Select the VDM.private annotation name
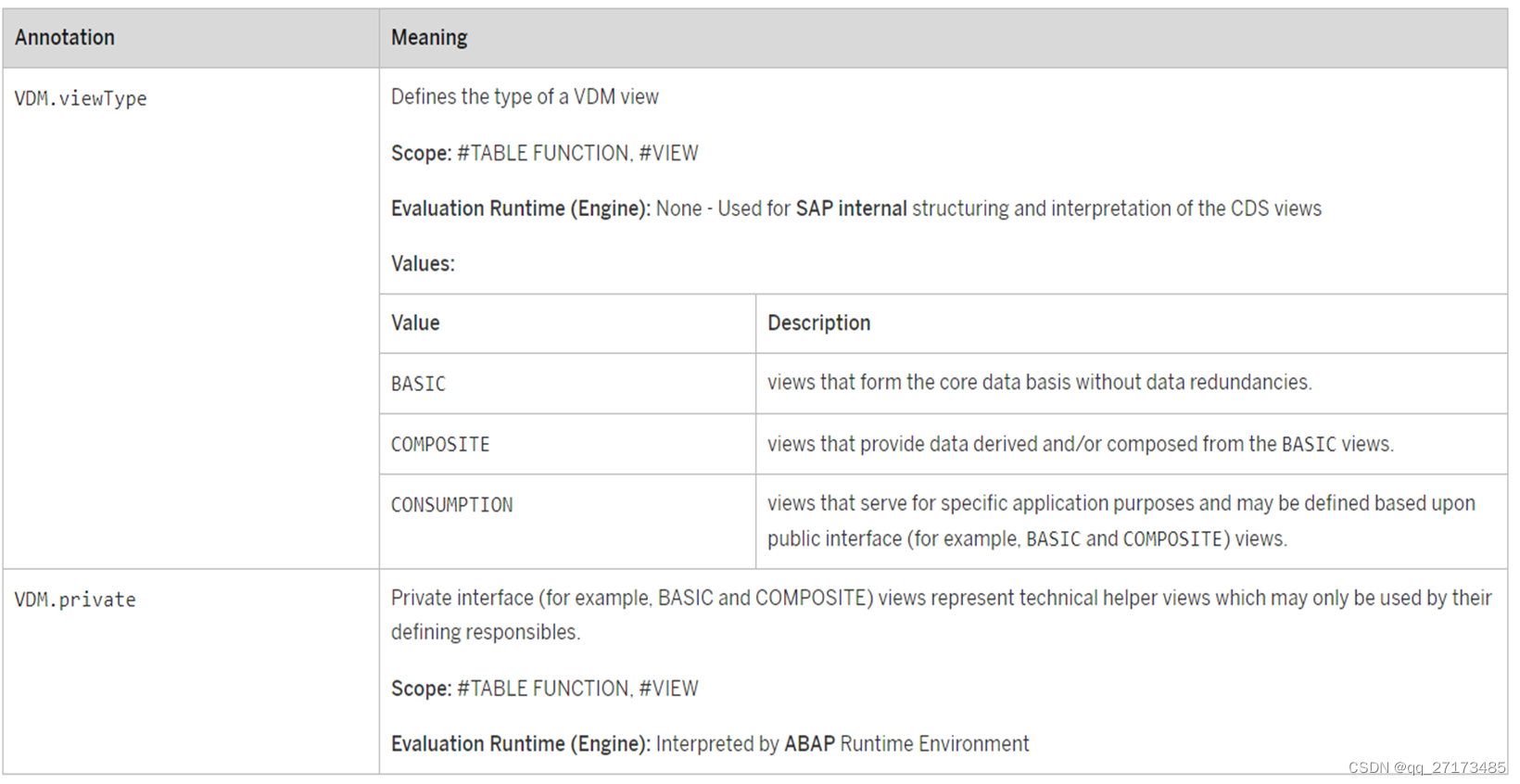Viewport: 1520px width, 784px height. point(75,600)
